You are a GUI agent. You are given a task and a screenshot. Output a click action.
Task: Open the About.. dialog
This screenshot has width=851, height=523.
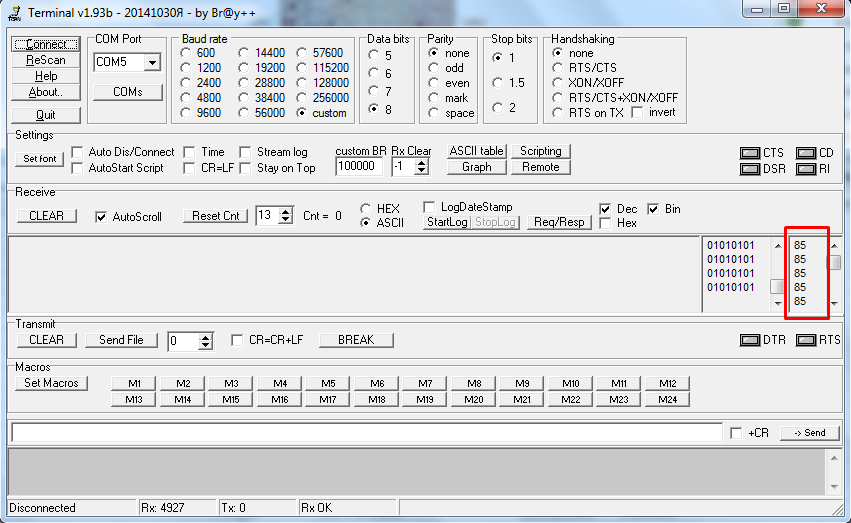pos(46,92)
